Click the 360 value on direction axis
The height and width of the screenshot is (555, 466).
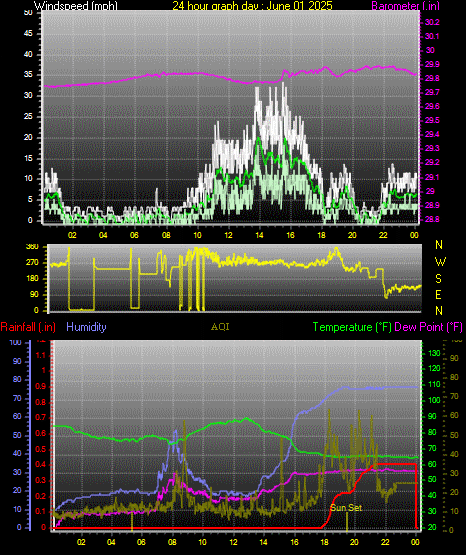point(33,247)
